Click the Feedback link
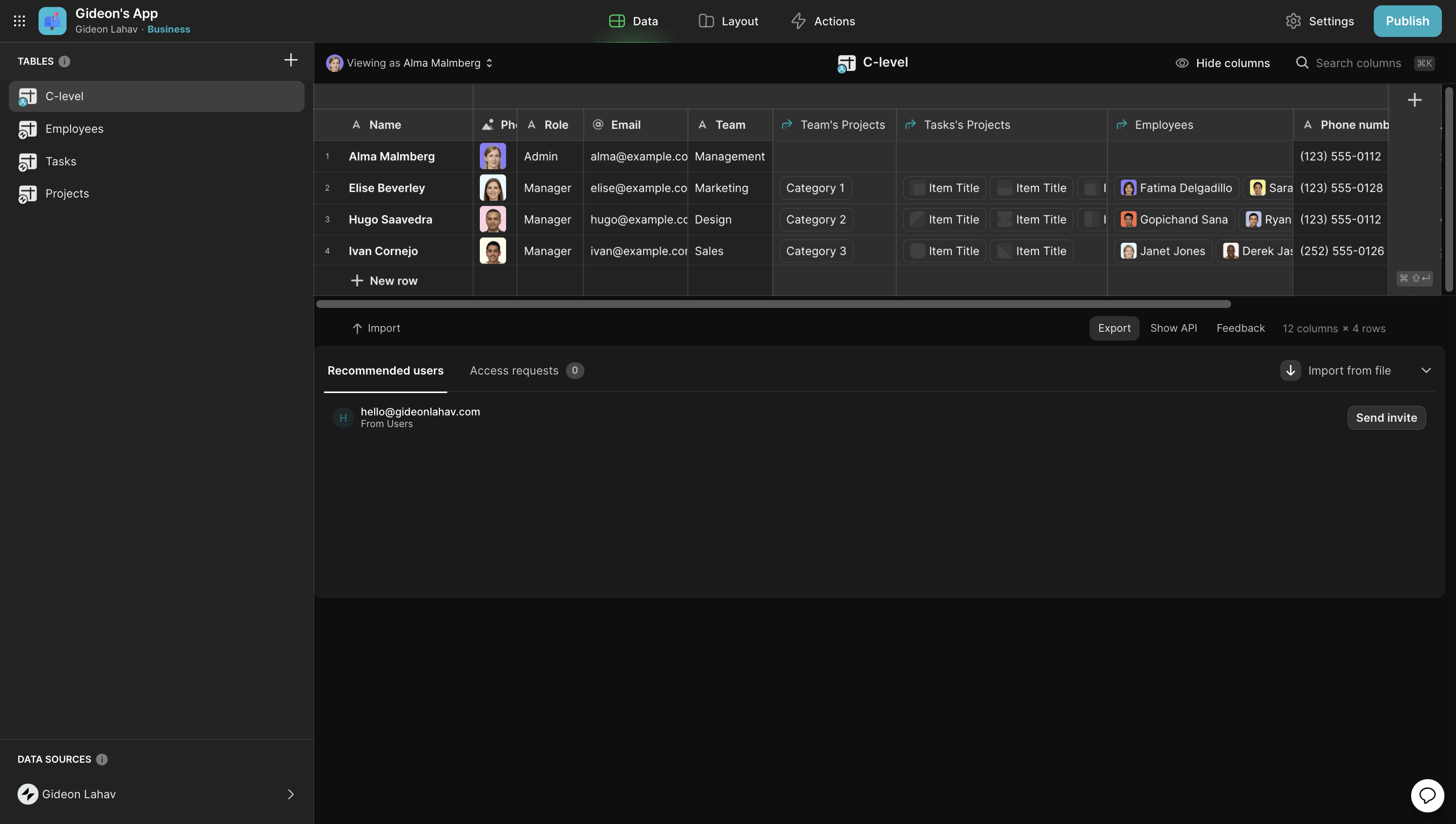This screenshot has height=824, width=1456. (1240, 328)
